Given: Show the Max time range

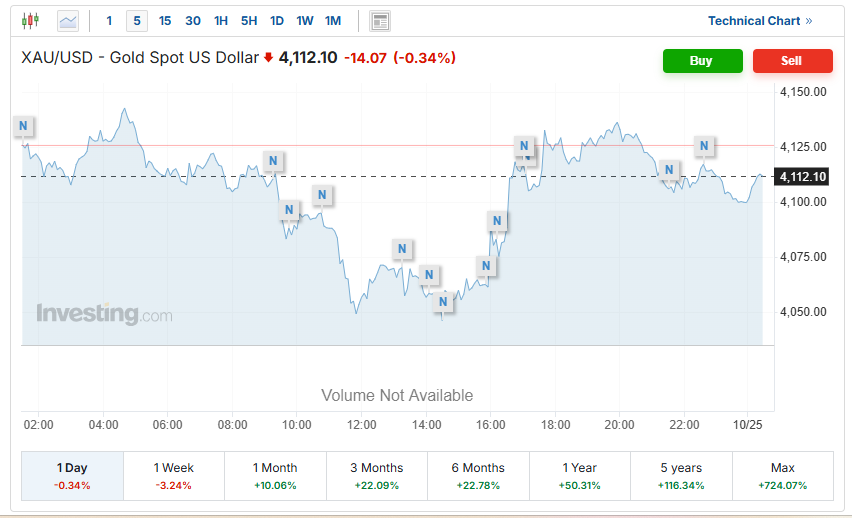Looking at the screenshot, I should coord(783,475).
